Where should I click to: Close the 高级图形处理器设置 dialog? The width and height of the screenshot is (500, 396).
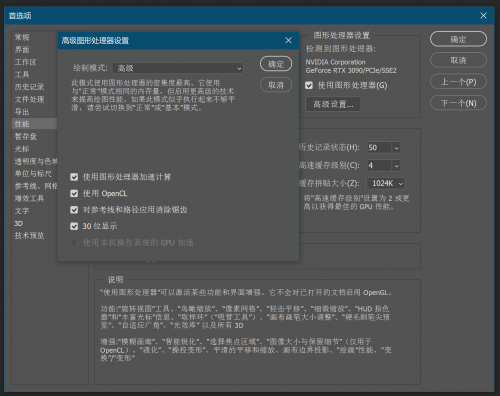tap(288, 41)
